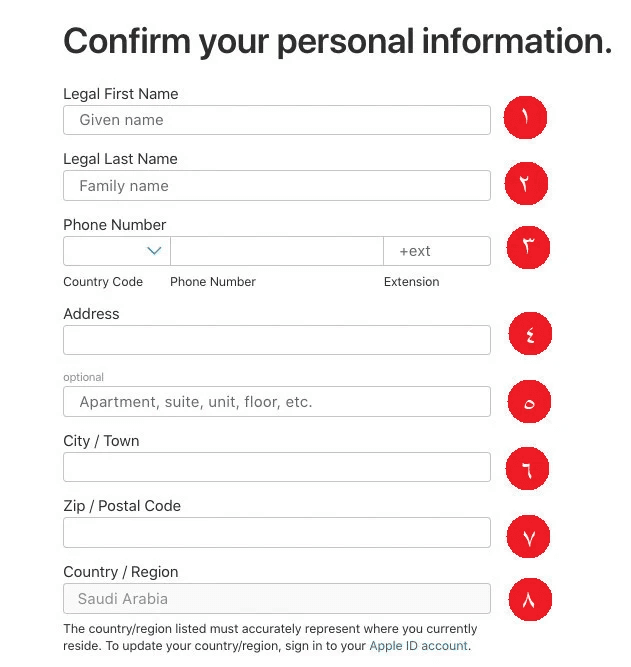631x667 pixels.
Task: Select the Phone Number input box
Action: pyautogui.click(x=276, y=251)
